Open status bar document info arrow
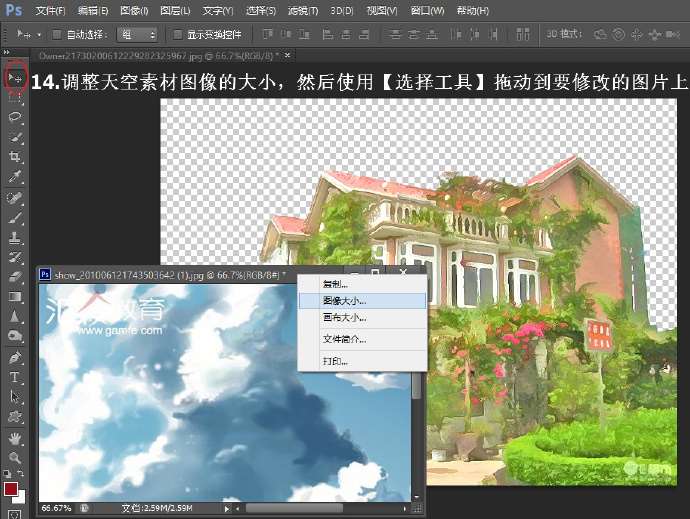Screen dimensions: 690x519 (x=227, y=508)
